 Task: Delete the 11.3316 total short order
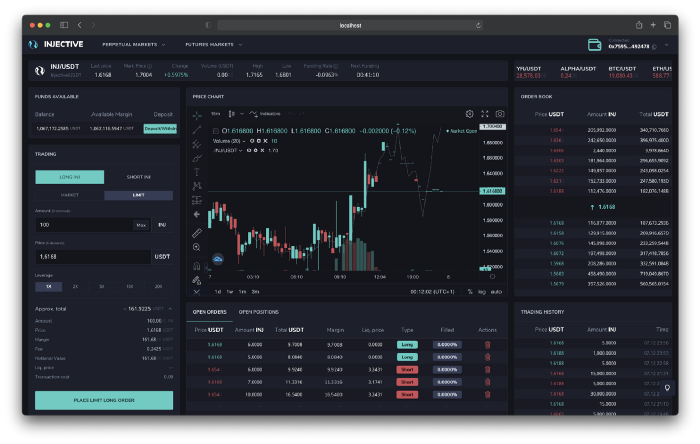488,382
